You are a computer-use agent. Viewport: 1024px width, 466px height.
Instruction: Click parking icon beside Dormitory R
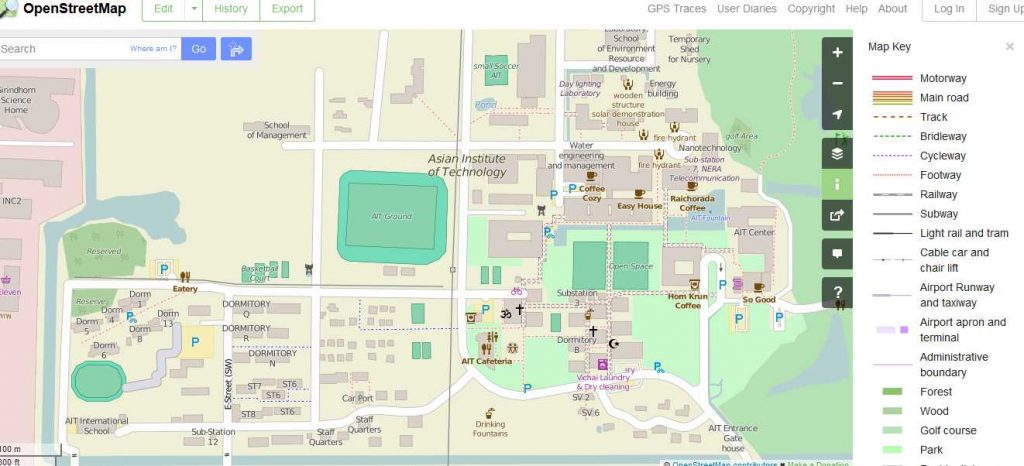click(x=195, y=342)
